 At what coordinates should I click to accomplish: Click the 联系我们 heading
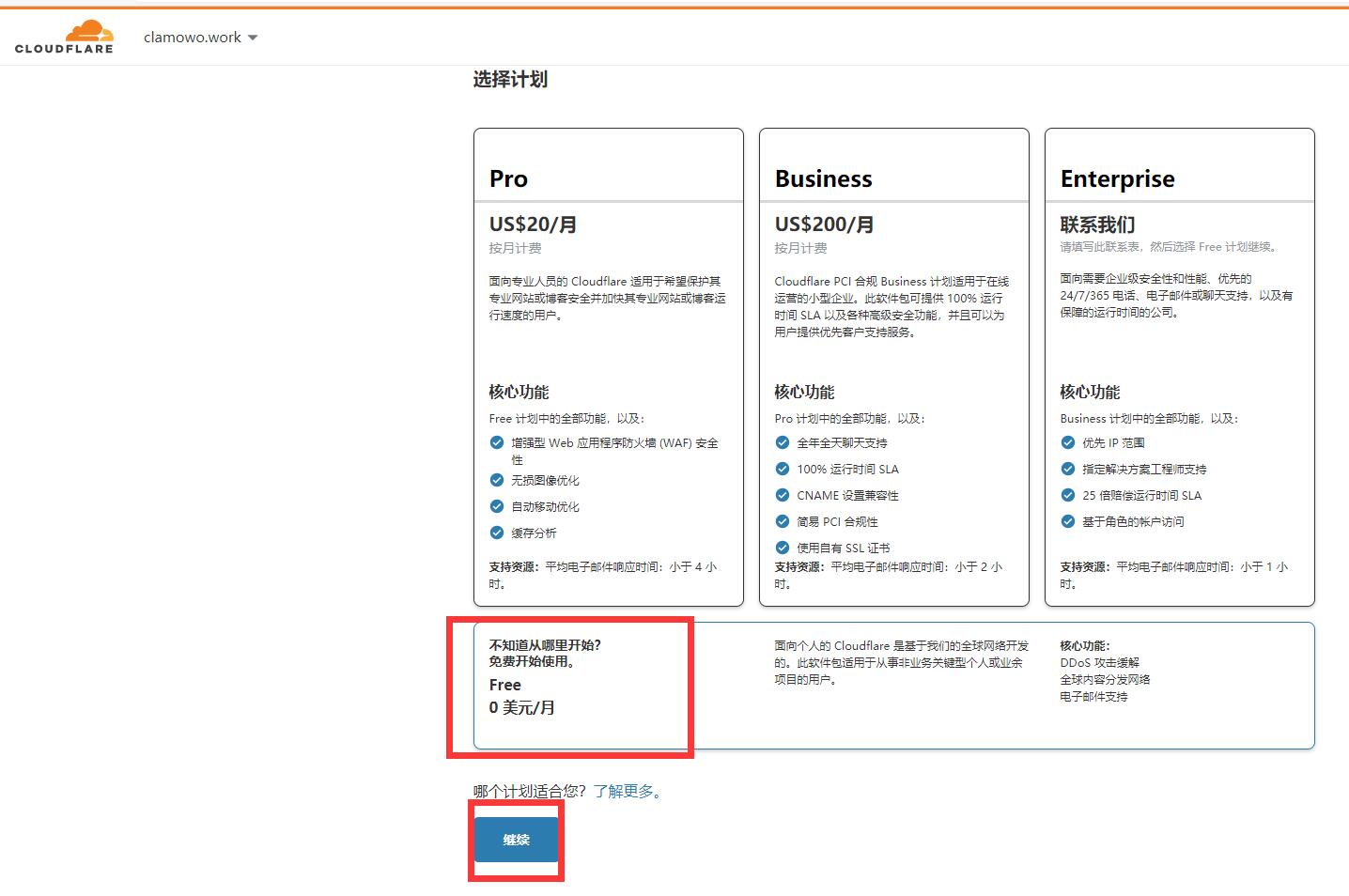(x=1097, y=224)
